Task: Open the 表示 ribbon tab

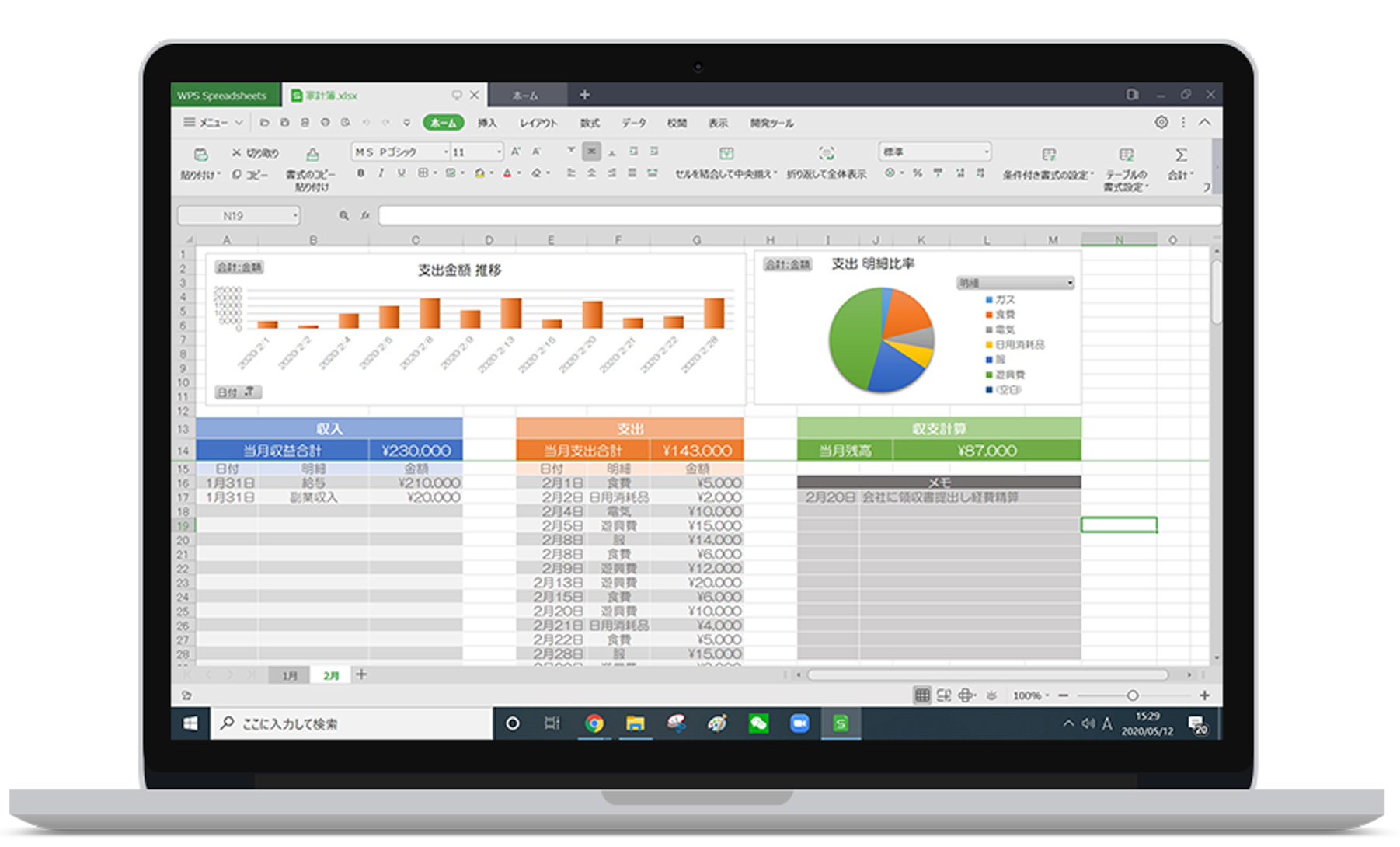Action: click(x=718, y=123)
